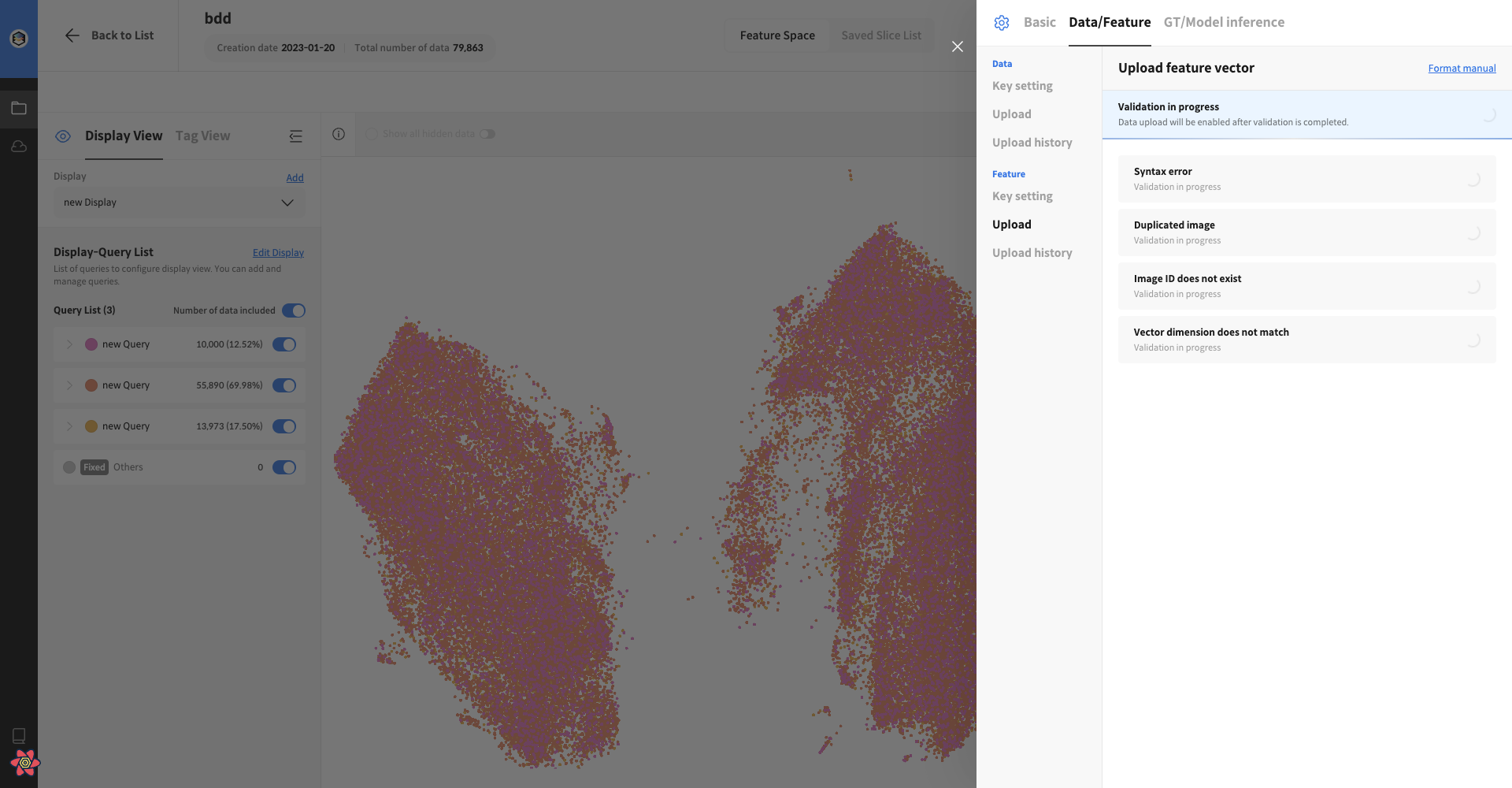Toggle the 13,973 (17.50%) query switch

pos(284,426)
